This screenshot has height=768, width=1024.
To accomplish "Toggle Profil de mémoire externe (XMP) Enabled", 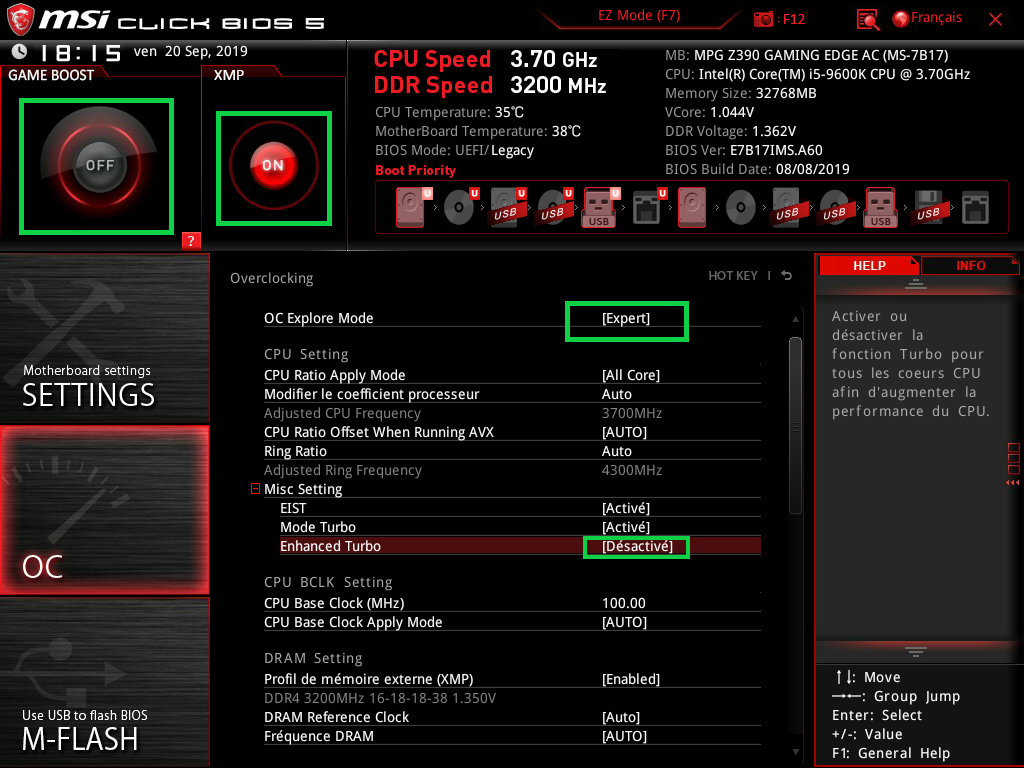I will pos(630,679).
